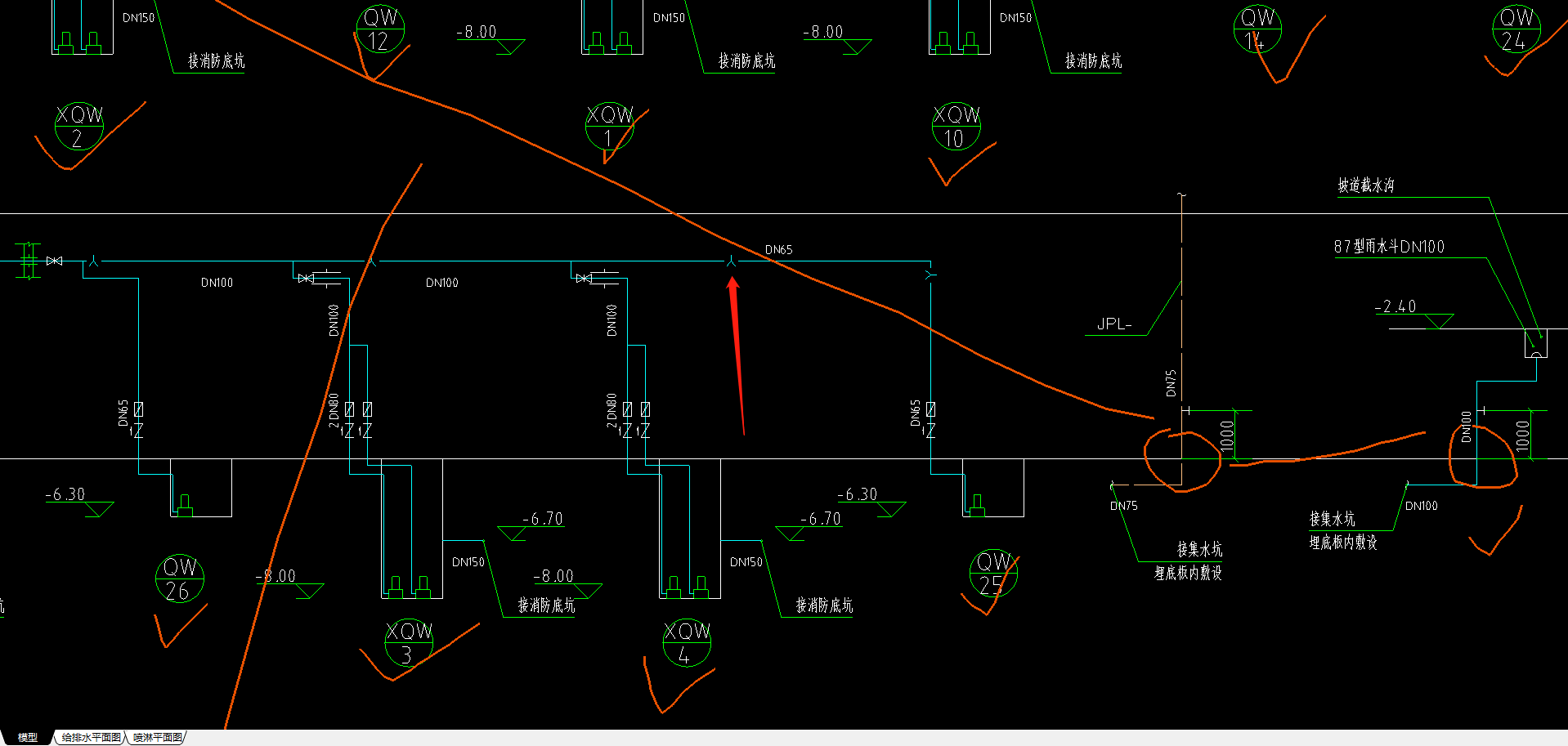Click the -2.40 elevation triangle marker
Viewport: 1568px width, 746px height.
[x=1439, y=321]
